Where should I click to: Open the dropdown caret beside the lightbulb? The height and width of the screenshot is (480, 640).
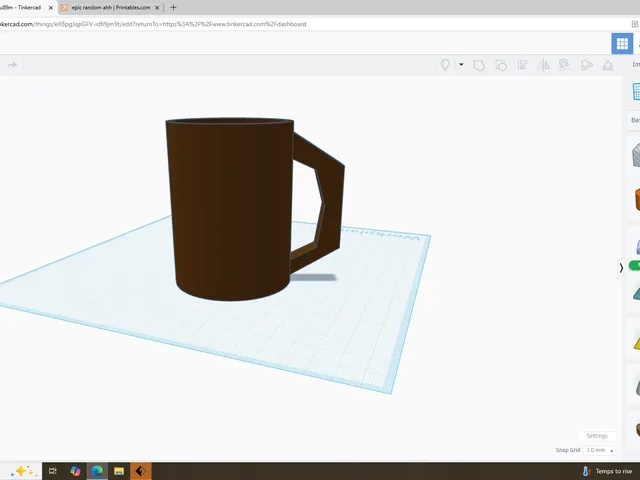tap(461, 64)
